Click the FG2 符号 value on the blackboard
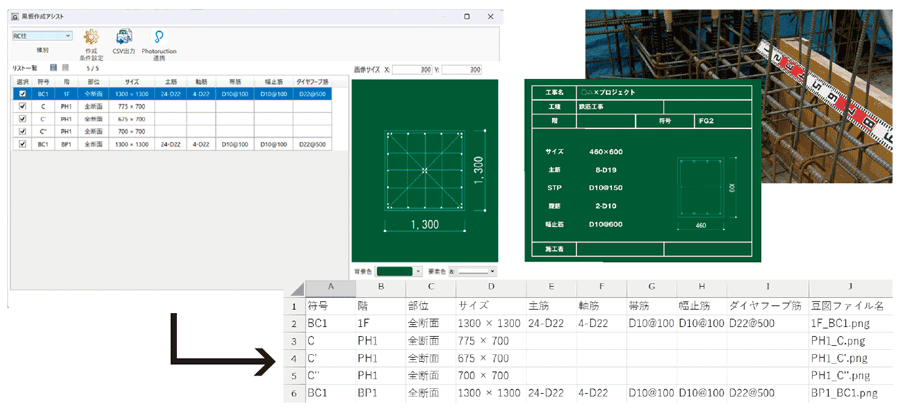 [x=707, y=121]
